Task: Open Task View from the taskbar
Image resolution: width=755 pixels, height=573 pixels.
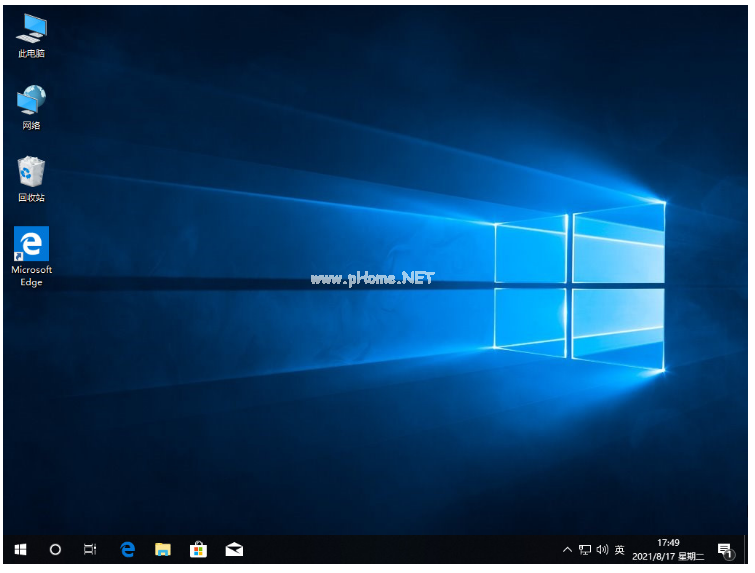Action: (x=90, y=549)
